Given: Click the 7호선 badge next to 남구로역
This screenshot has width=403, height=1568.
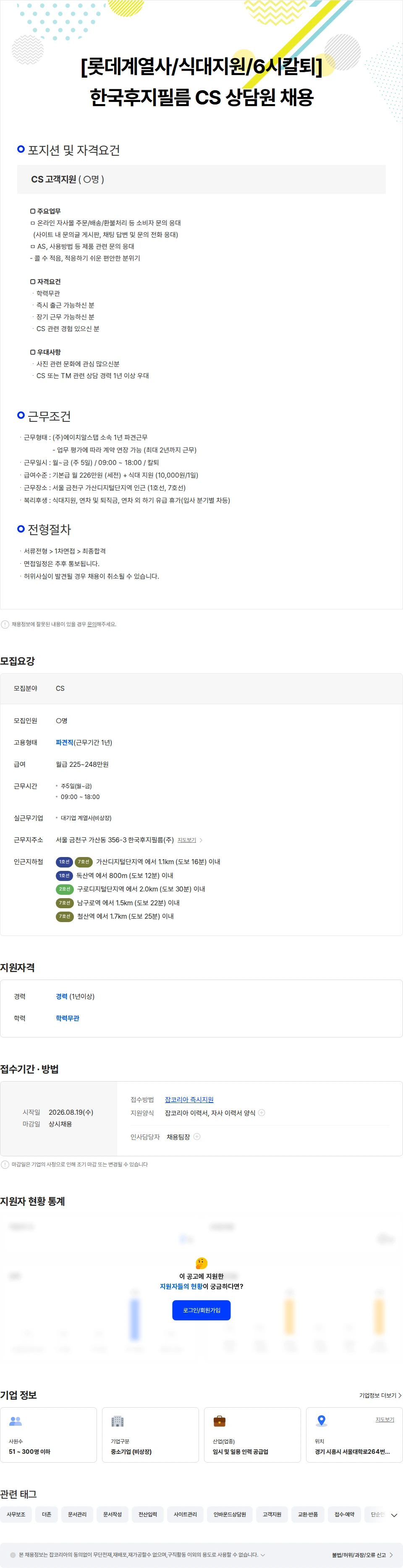Looking at the screenshot, I should (65, 903).
